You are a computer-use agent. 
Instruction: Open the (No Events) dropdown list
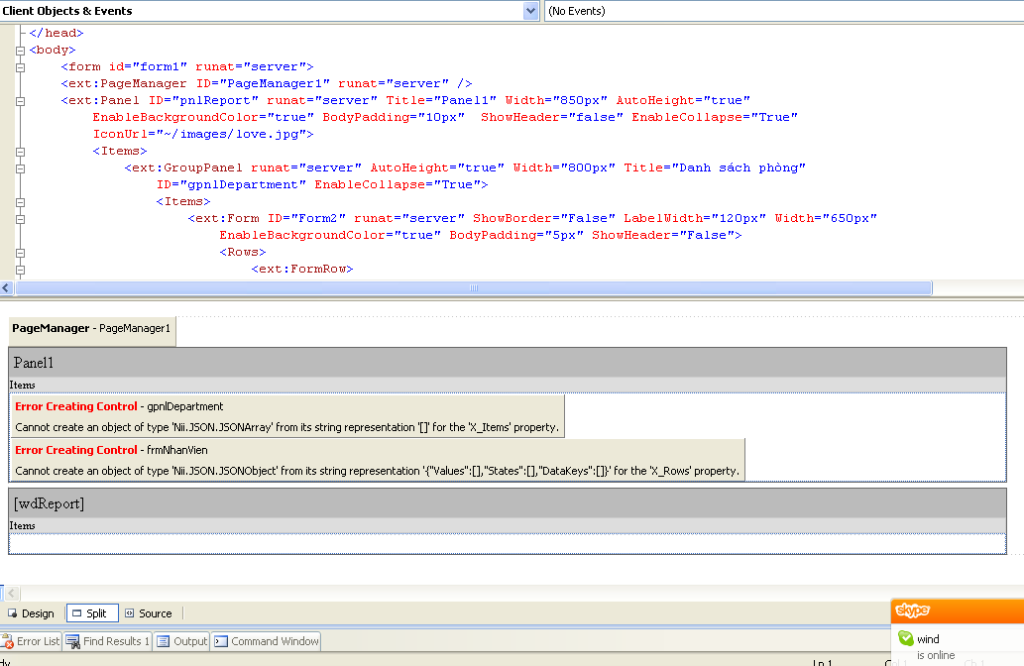click(x=784, y=11)
